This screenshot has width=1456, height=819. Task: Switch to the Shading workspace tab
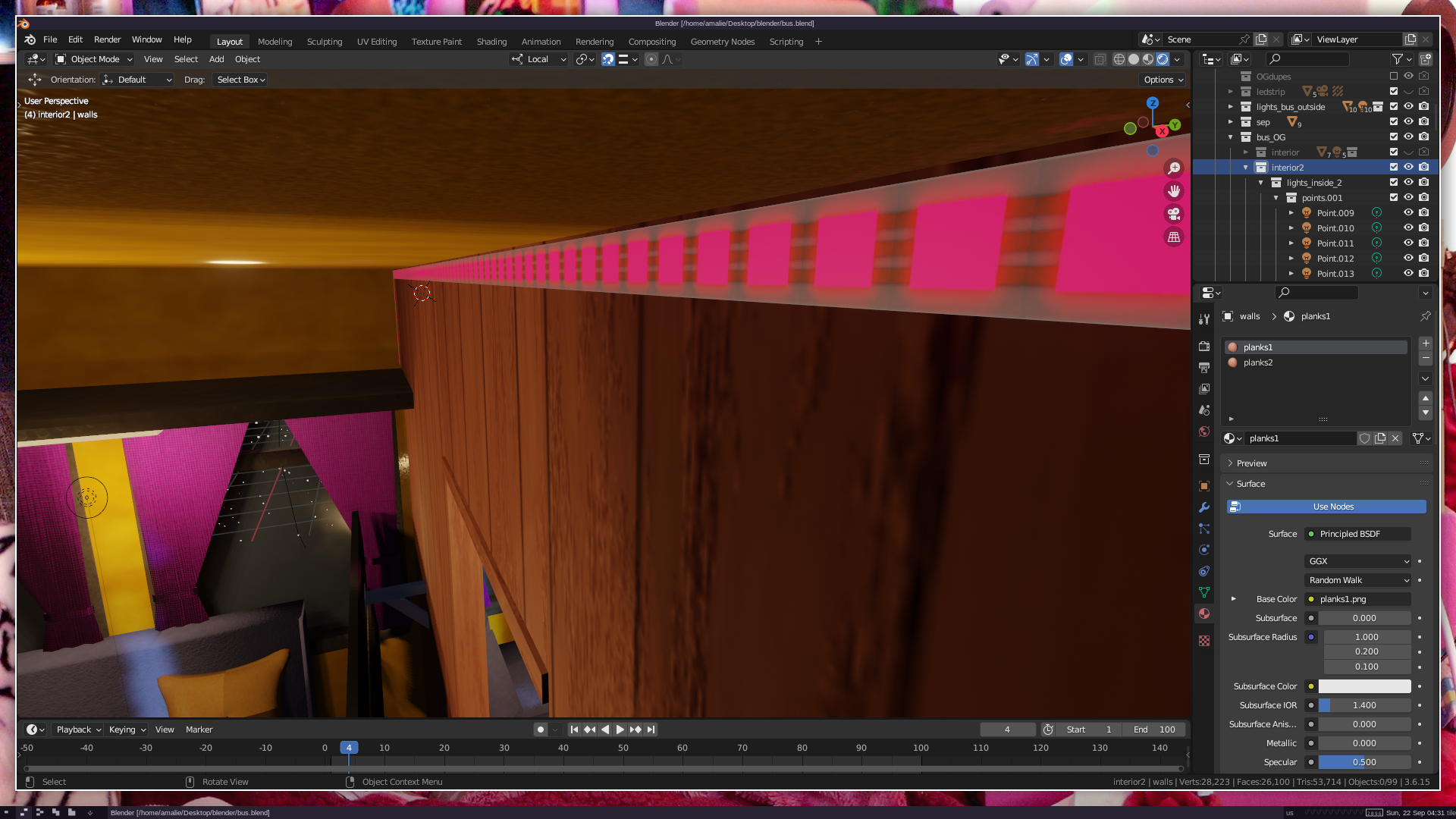(491, 42)
